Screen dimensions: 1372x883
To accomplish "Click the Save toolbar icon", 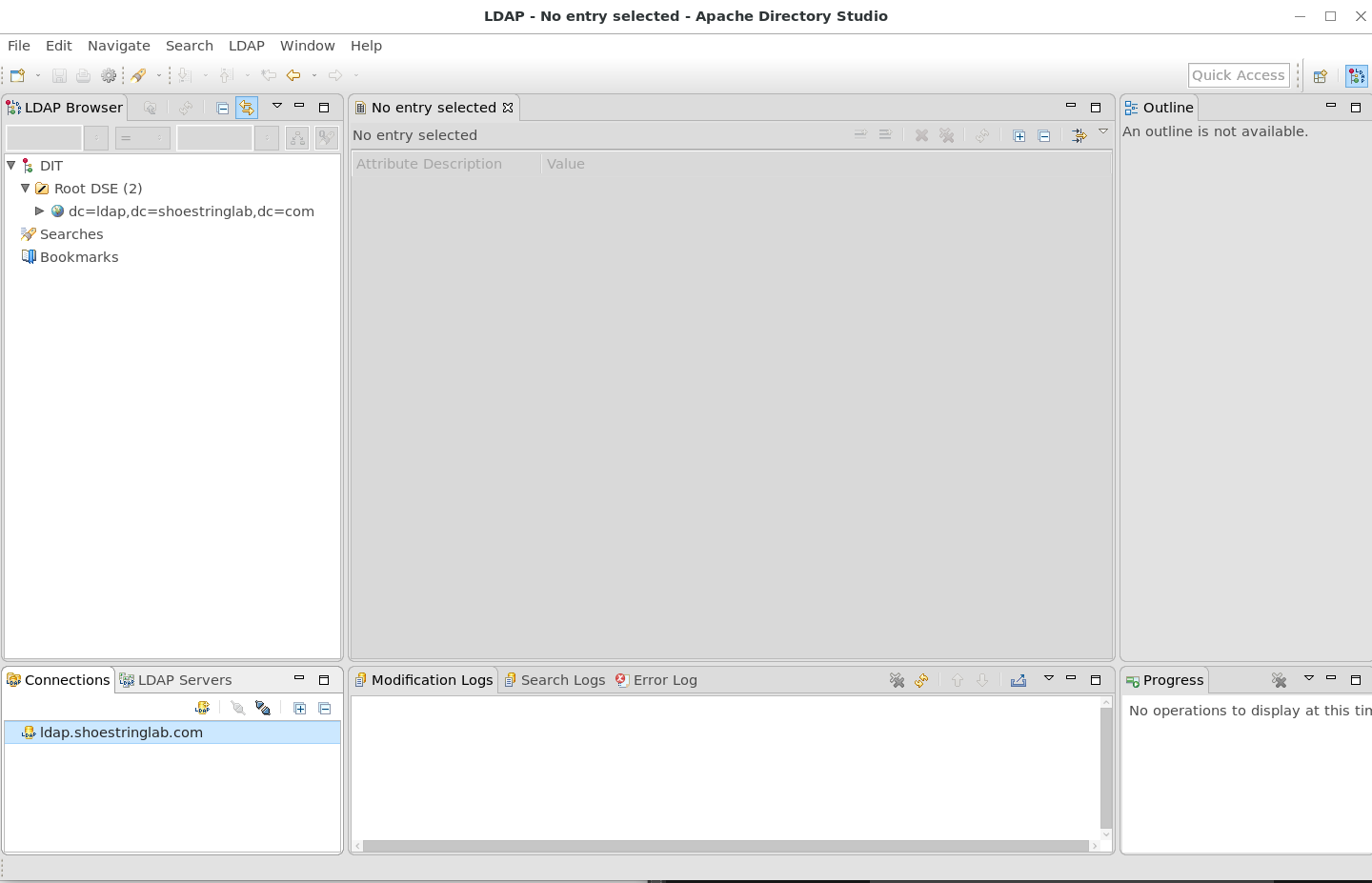I will click(x=59, y=75).
